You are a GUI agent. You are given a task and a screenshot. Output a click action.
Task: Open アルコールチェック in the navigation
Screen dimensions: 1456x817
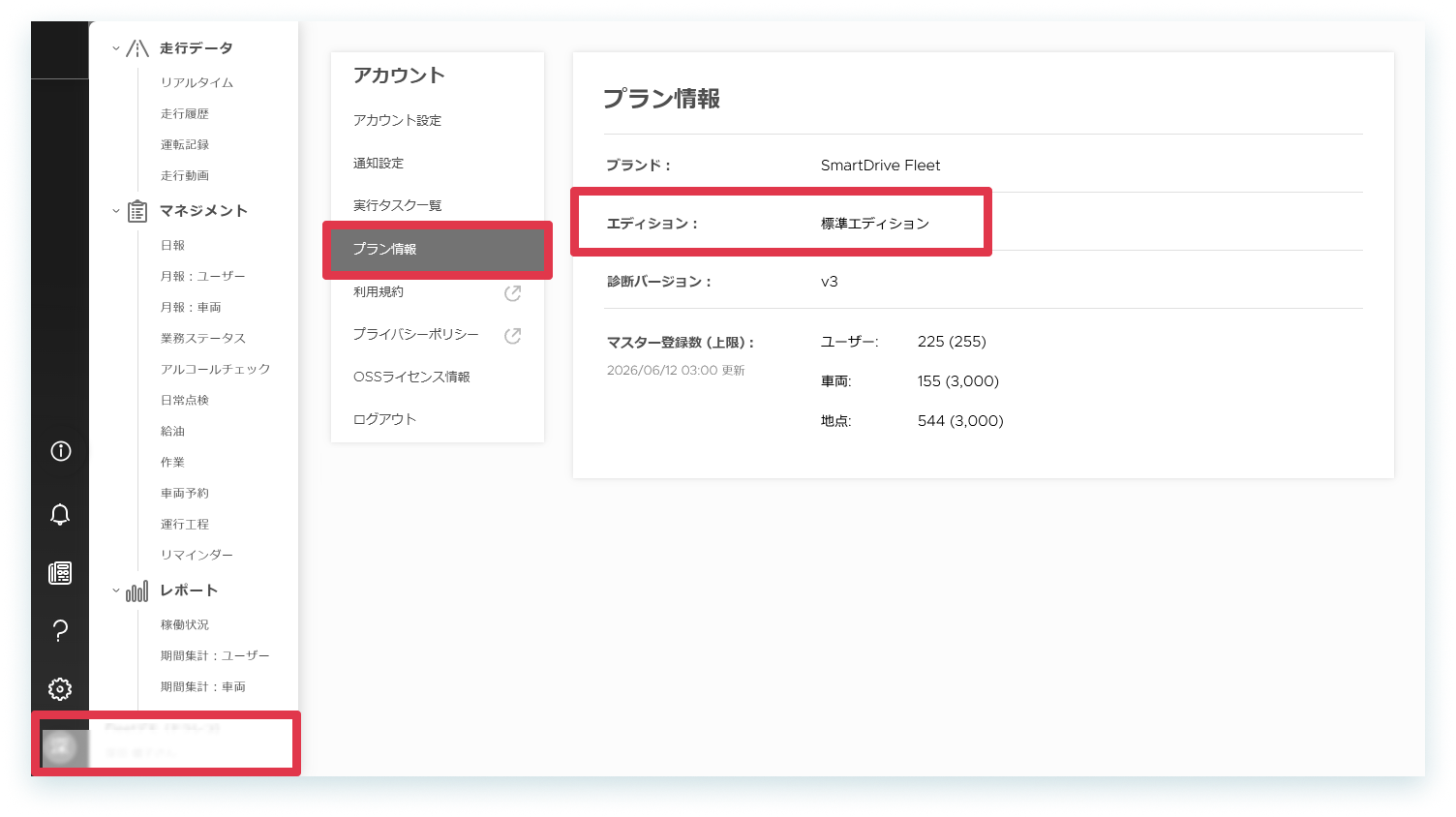coord(216,370)
